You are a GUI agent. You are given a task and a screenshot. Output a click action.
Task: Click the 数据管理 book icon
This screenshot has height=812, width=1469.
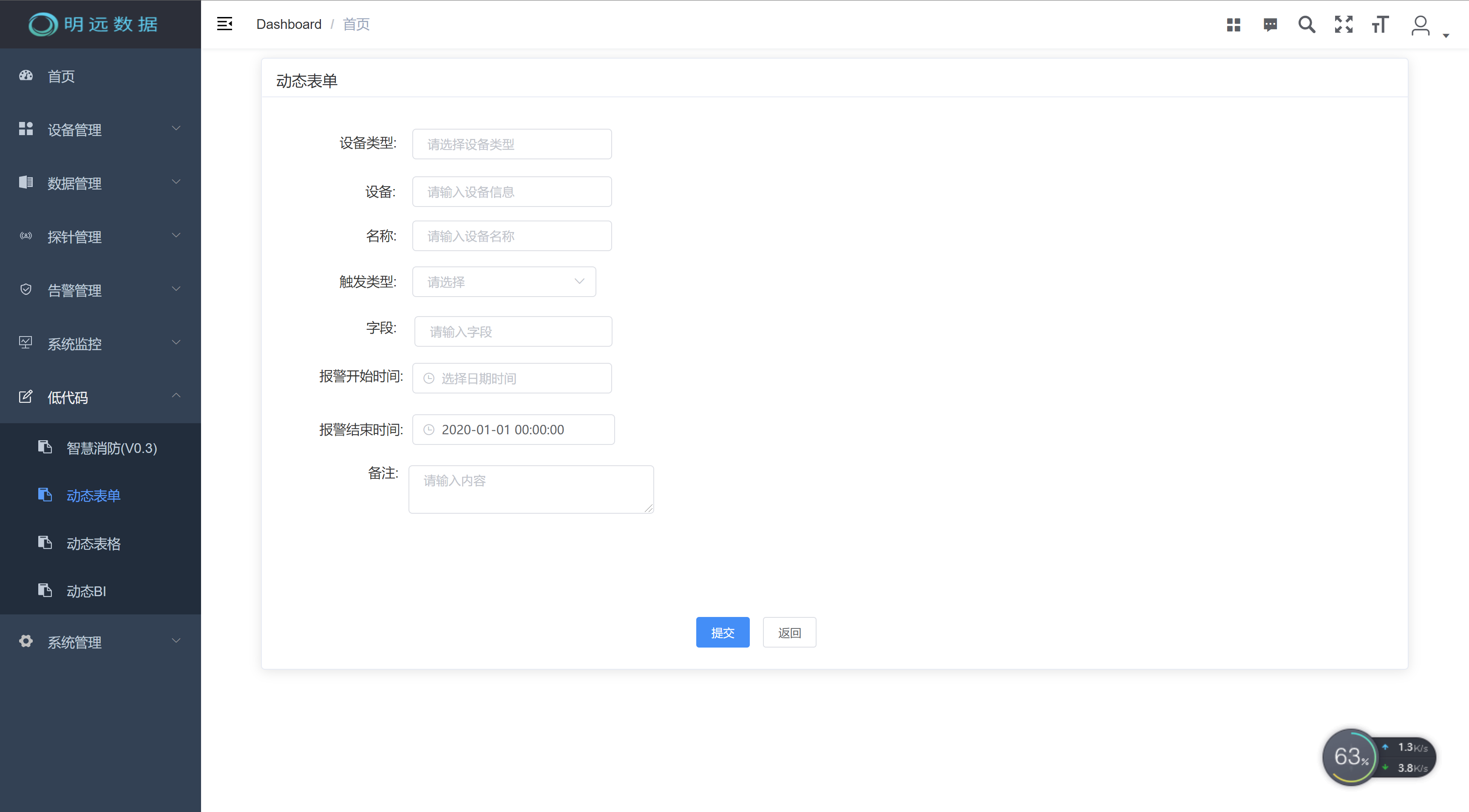pos(26,182)
